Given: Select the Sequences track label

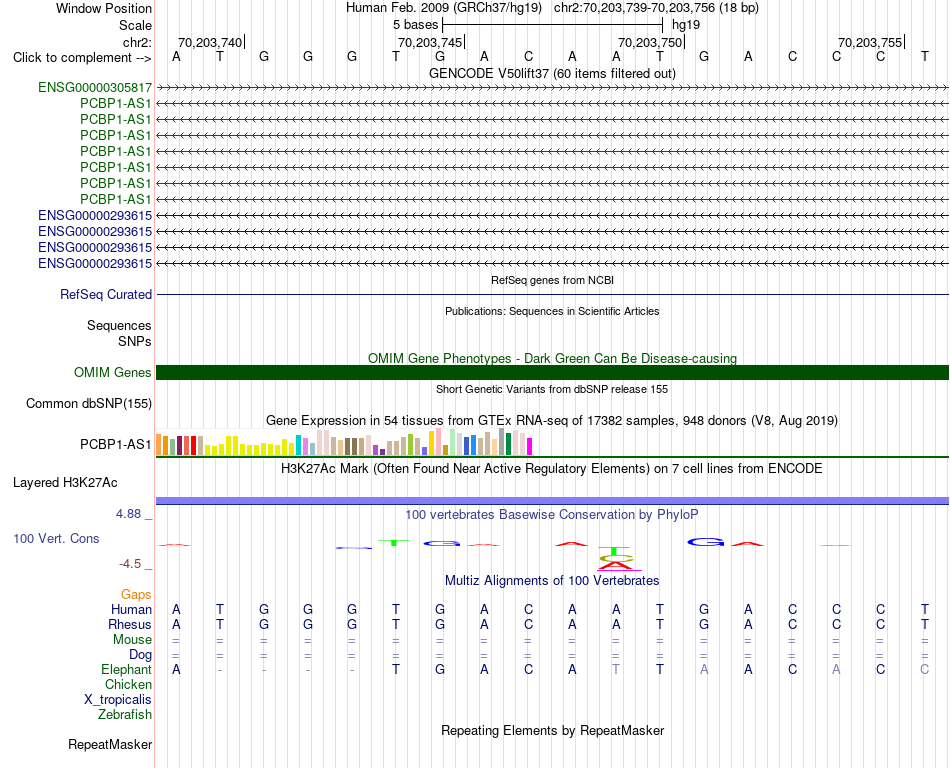Looking at the screenshot, I should (119, 325).
